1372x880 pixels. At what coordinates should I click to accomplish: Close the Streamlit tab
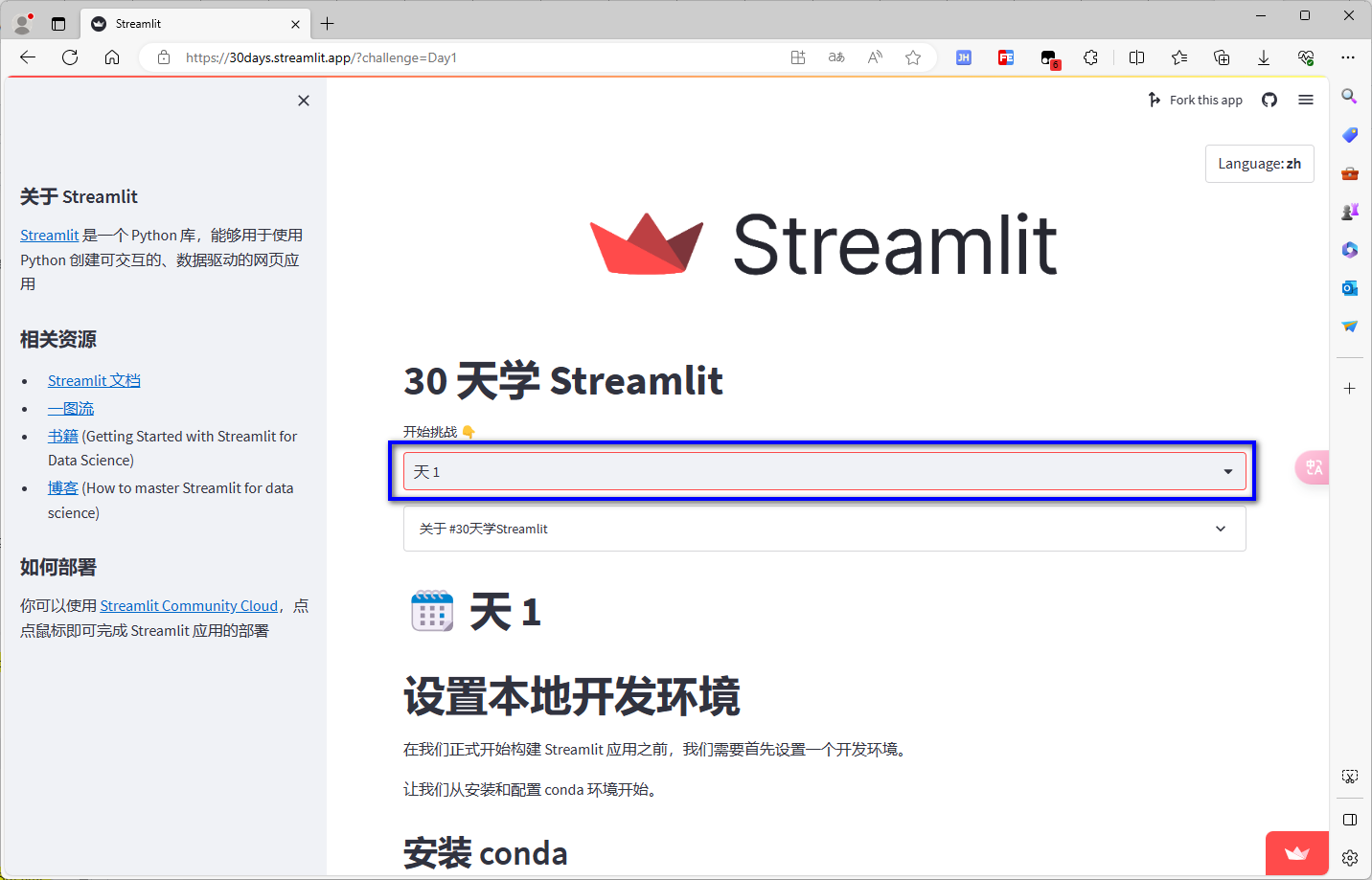(295, 24)
